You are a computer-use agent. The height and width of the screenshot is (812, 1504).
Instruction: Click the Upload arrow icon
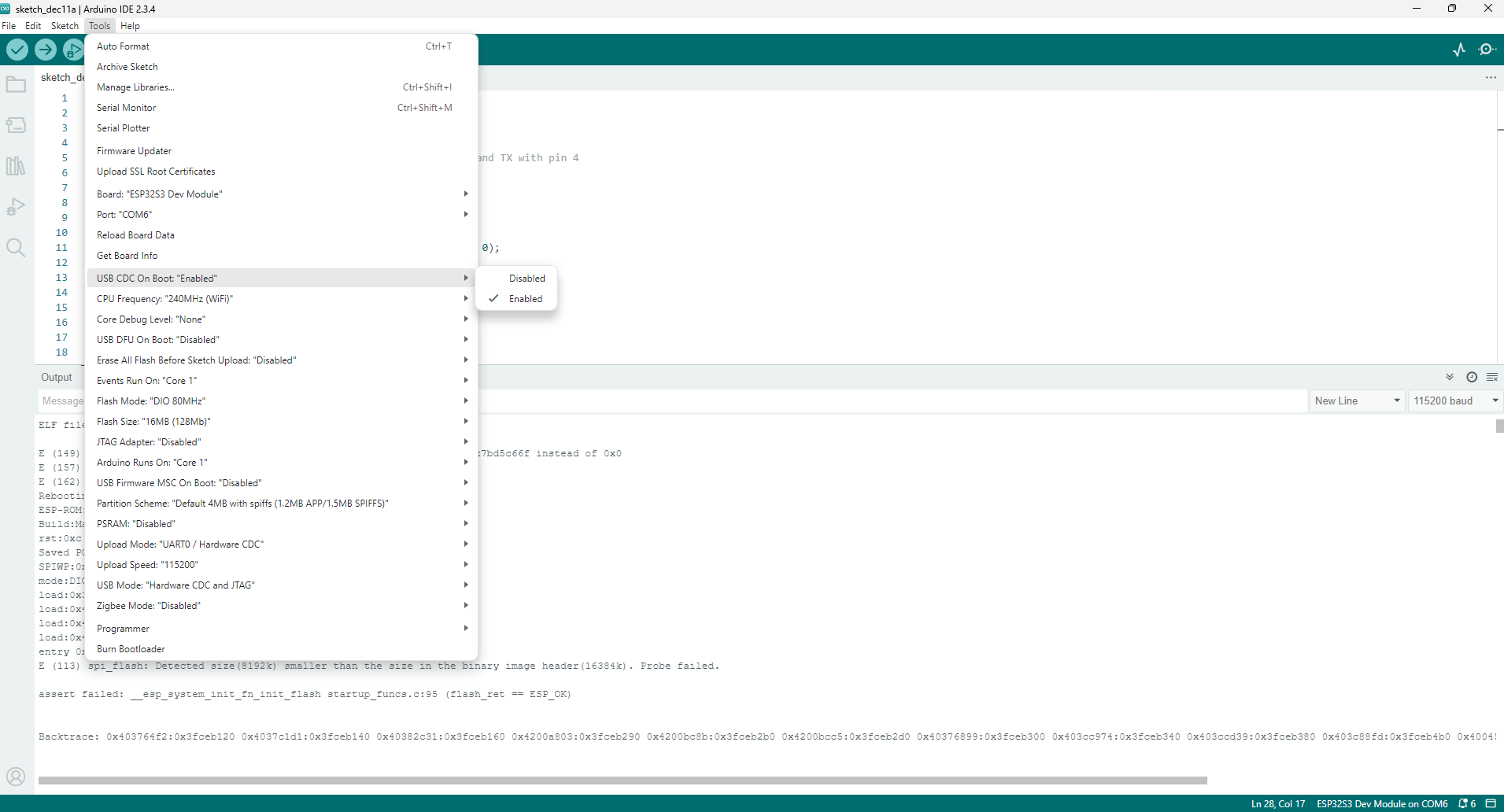[46, 50]
